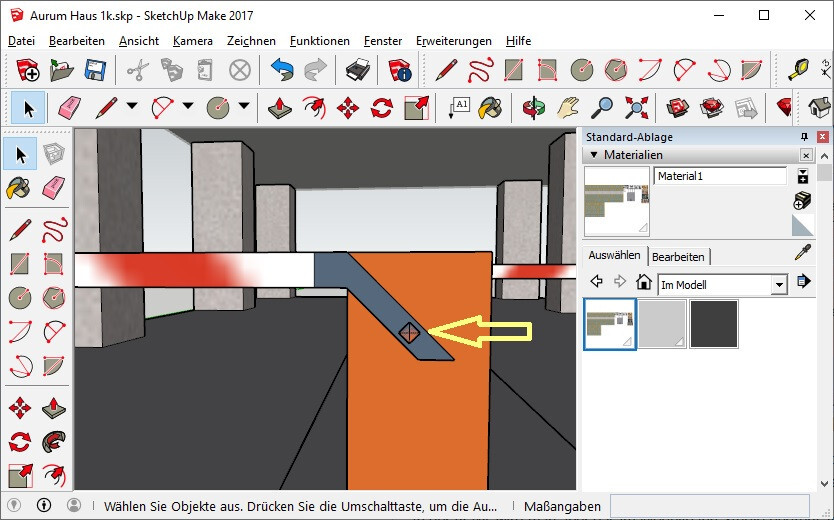Open the Funktionen menu
Screen dimensions: 834x520
pyautogui.click(x=320, y=41)
